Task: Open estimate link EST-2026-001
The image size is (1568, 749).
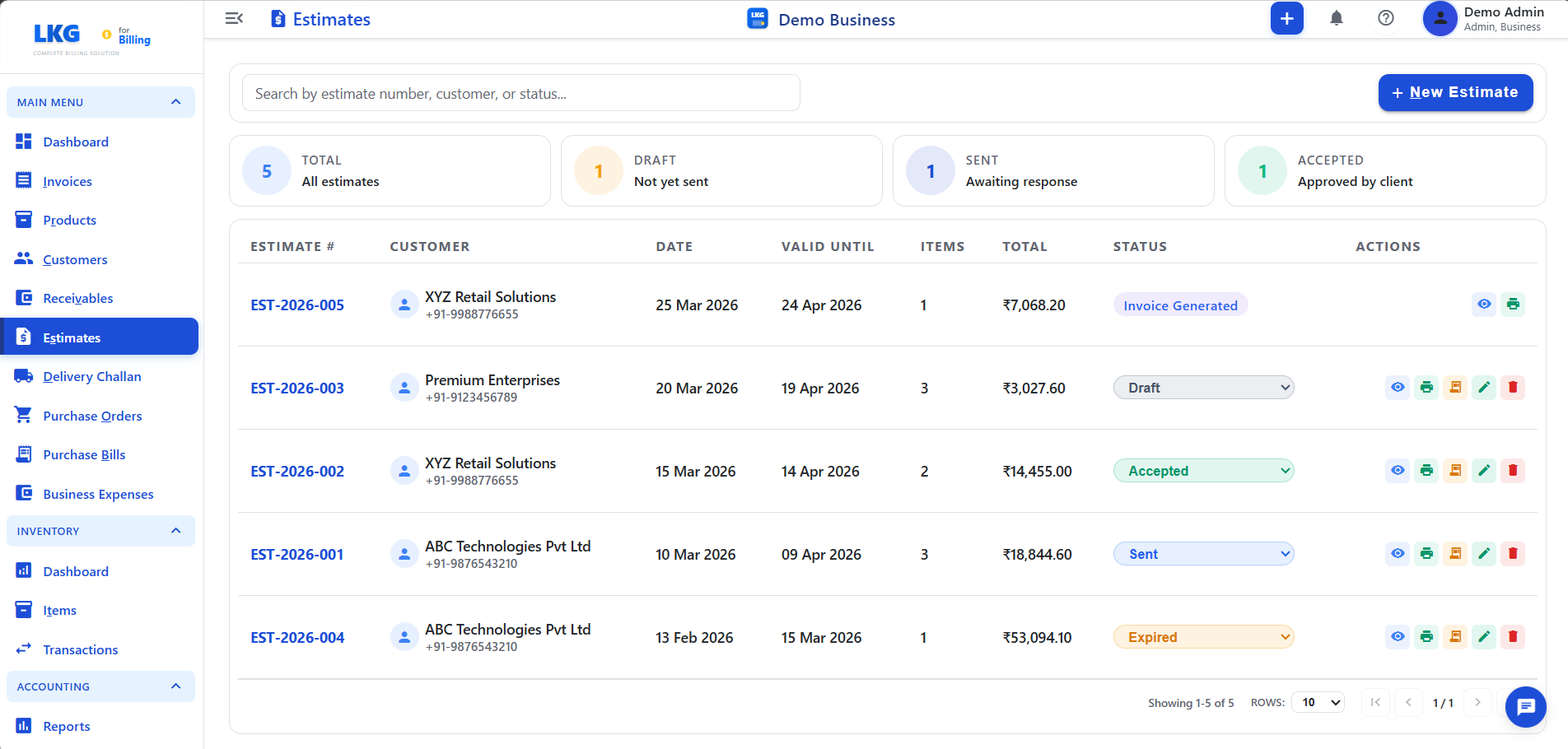Action: point(297,554)
